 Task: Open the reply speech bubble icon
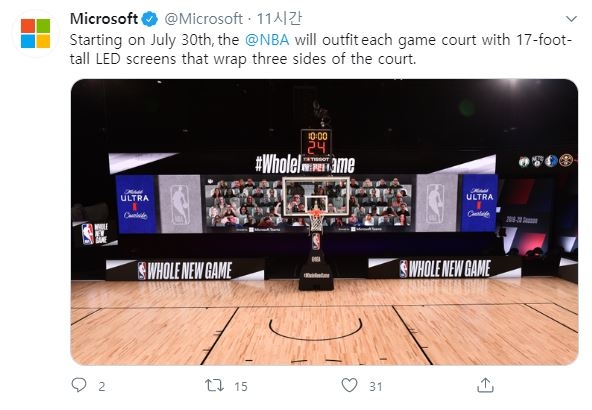pyautogui.click(x=79, y=385)
